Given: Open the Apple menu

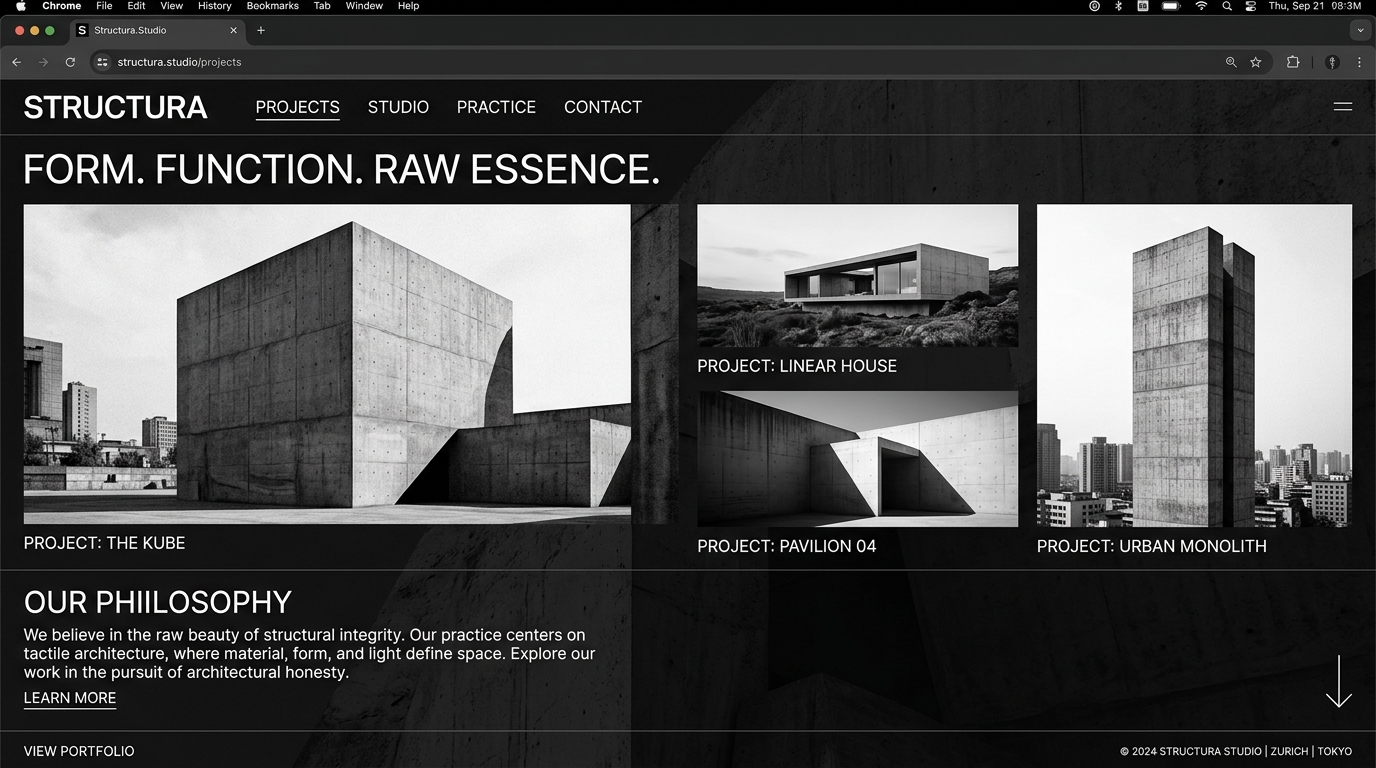Looking at the screenshot, I should [x=21, y=6].
